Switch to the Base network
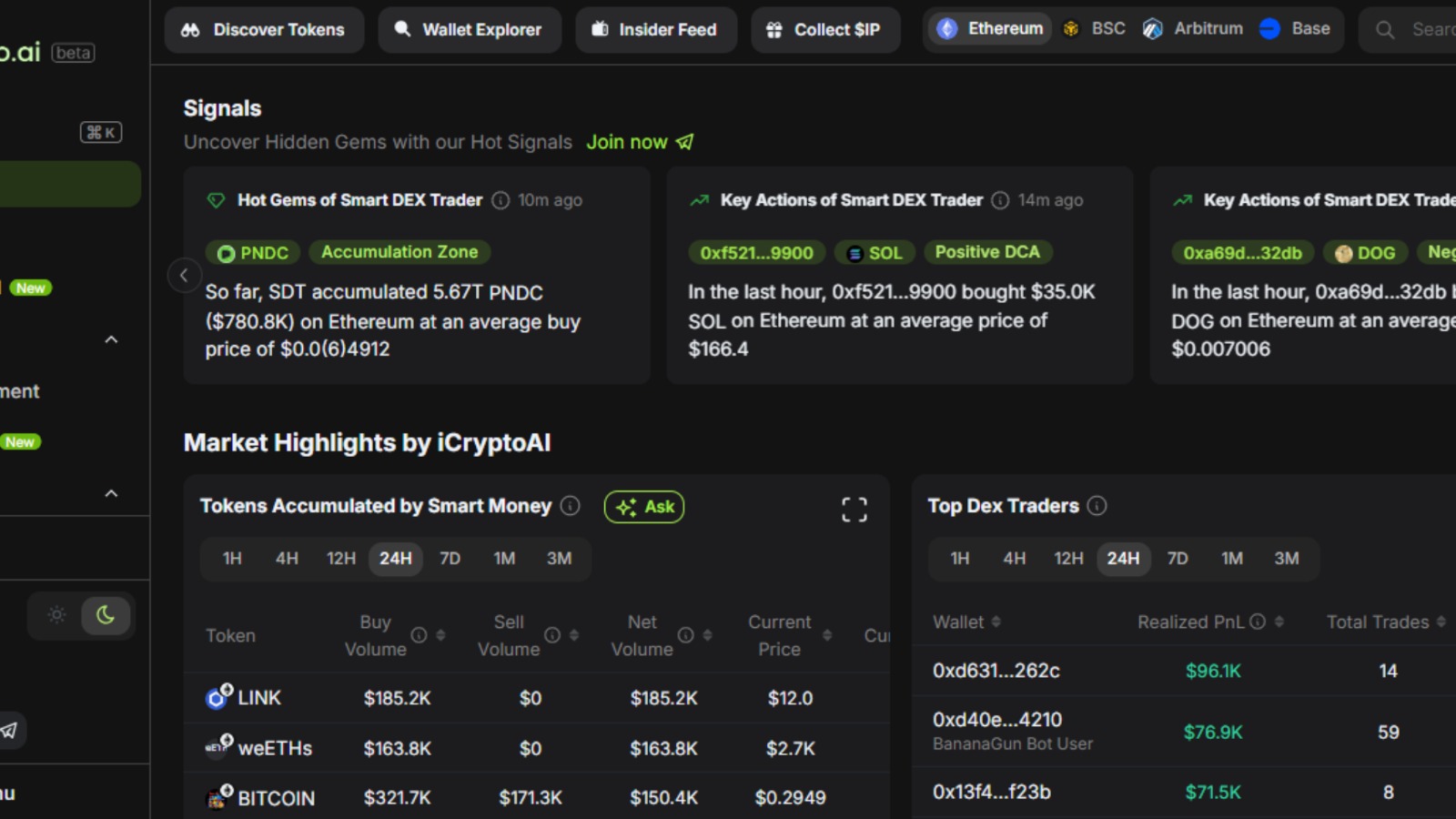Image resolution: width=1456 pixels, height=819 pixels. (x=1295, y=29)
